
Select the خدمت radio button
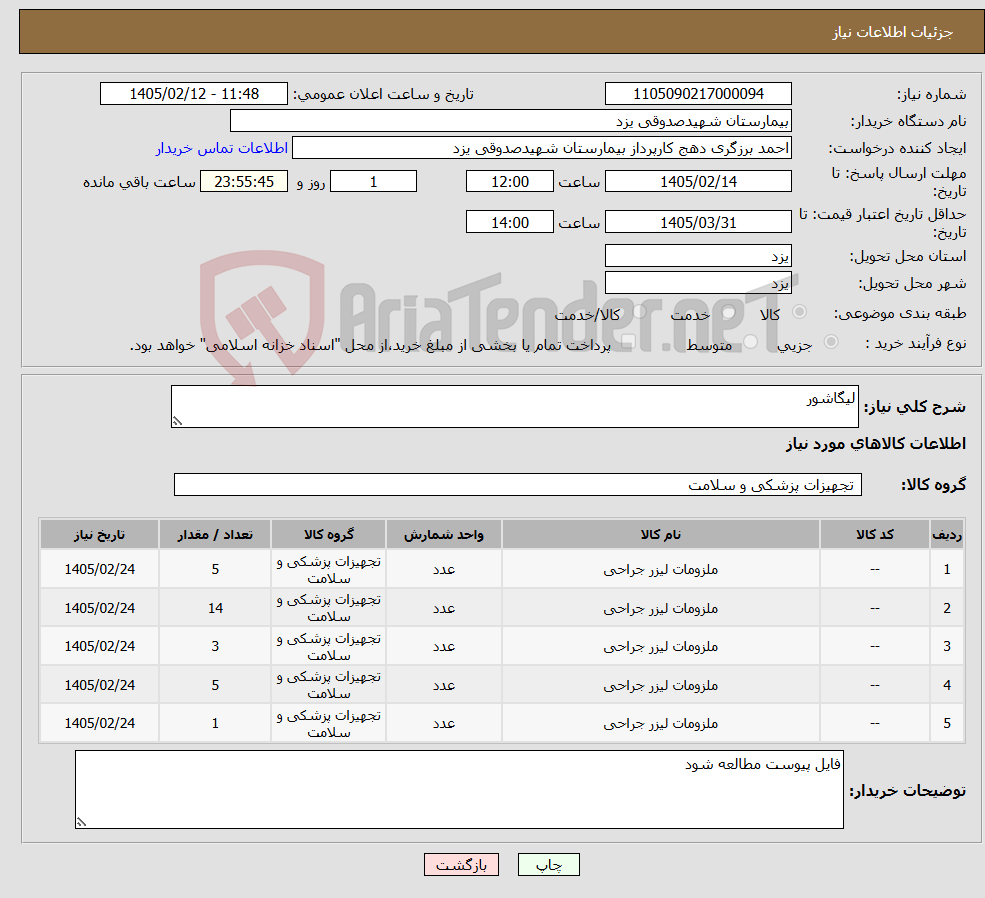729,312
